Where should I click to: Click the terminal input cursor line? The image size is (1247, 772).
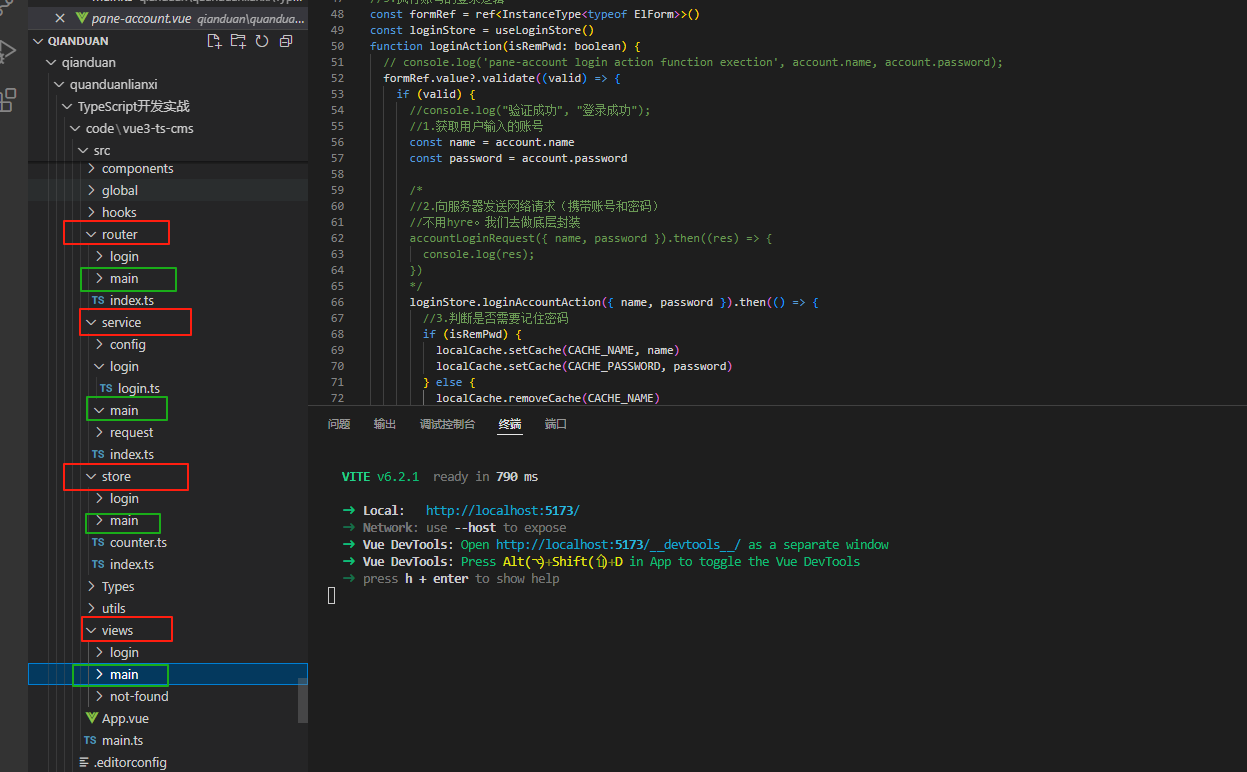pyautogui.click(x=332, y=595)
